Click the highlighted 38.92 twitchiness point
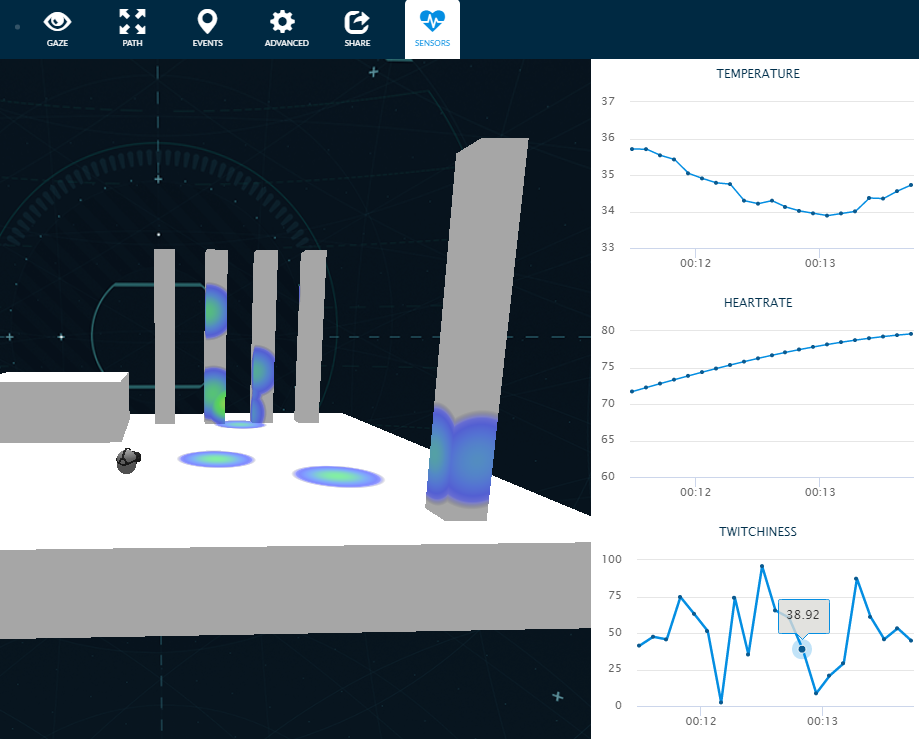 (x=802, y=649)
